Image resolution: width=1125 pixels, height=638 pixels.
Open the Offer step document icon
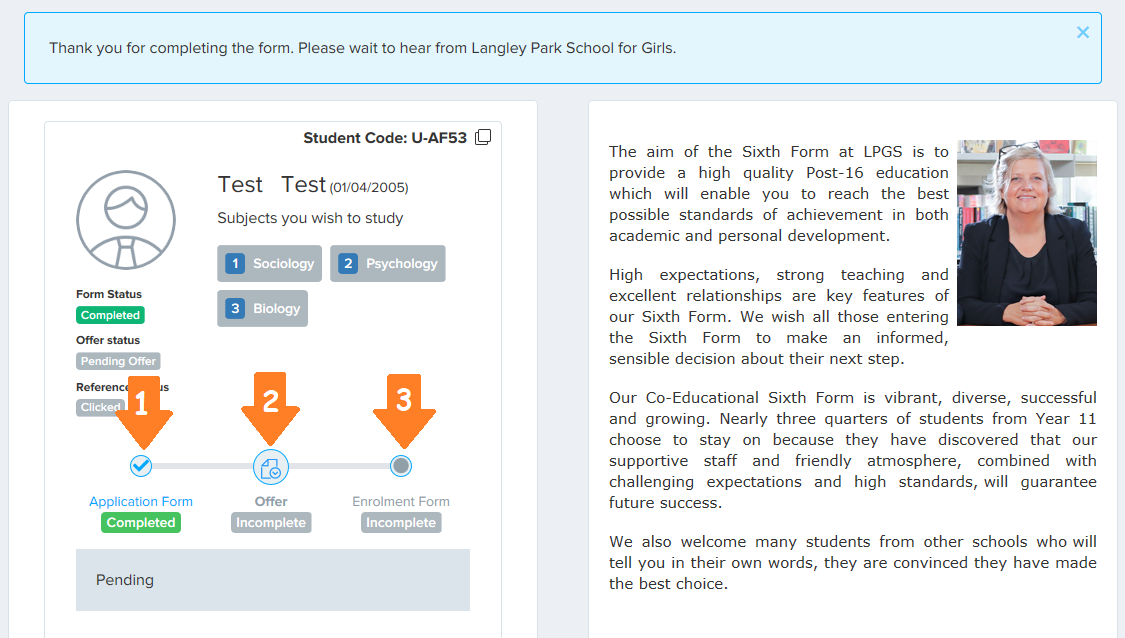271,467
